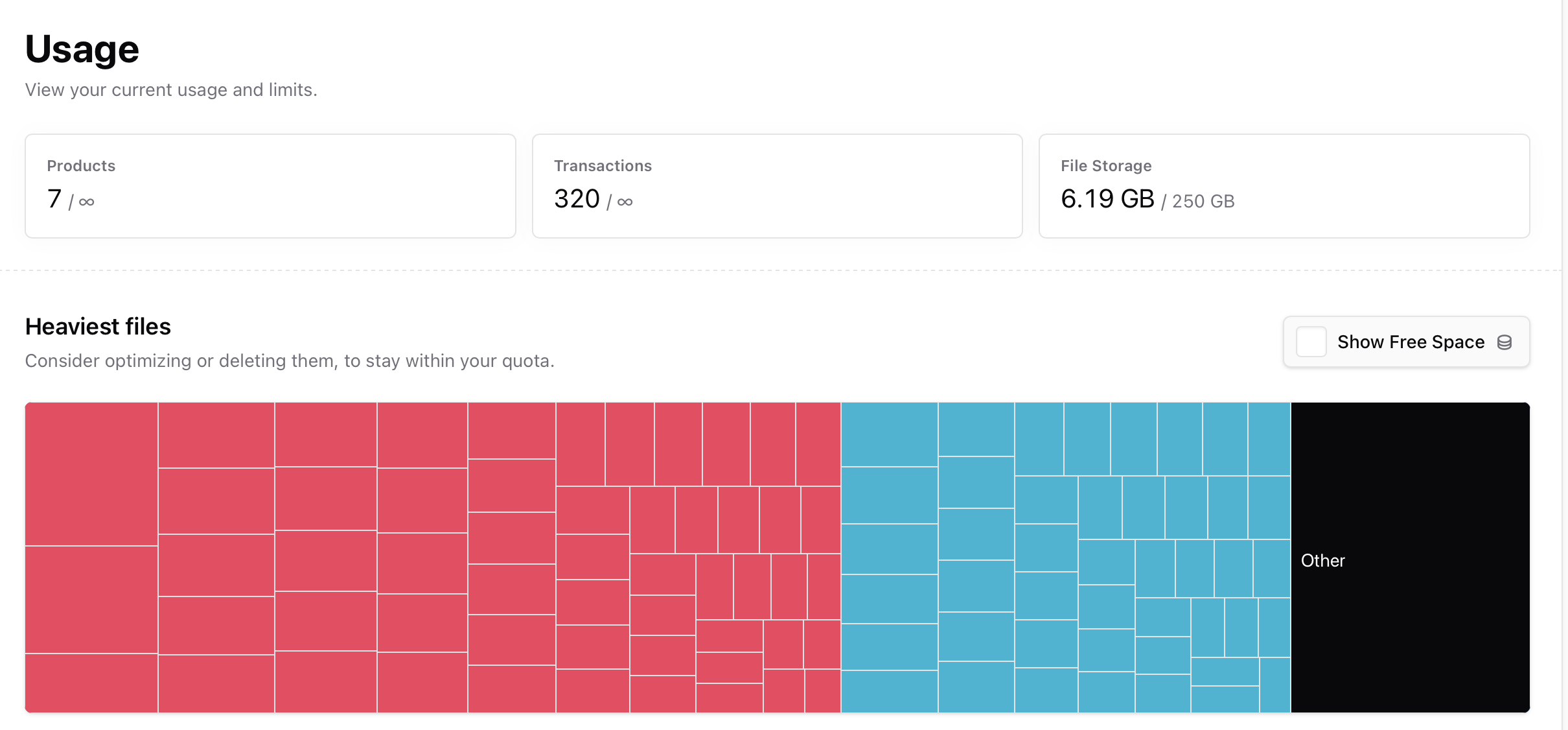Select the largest blue rectangle in the treemap
The image size is (1568, 730).
[889, 434]
